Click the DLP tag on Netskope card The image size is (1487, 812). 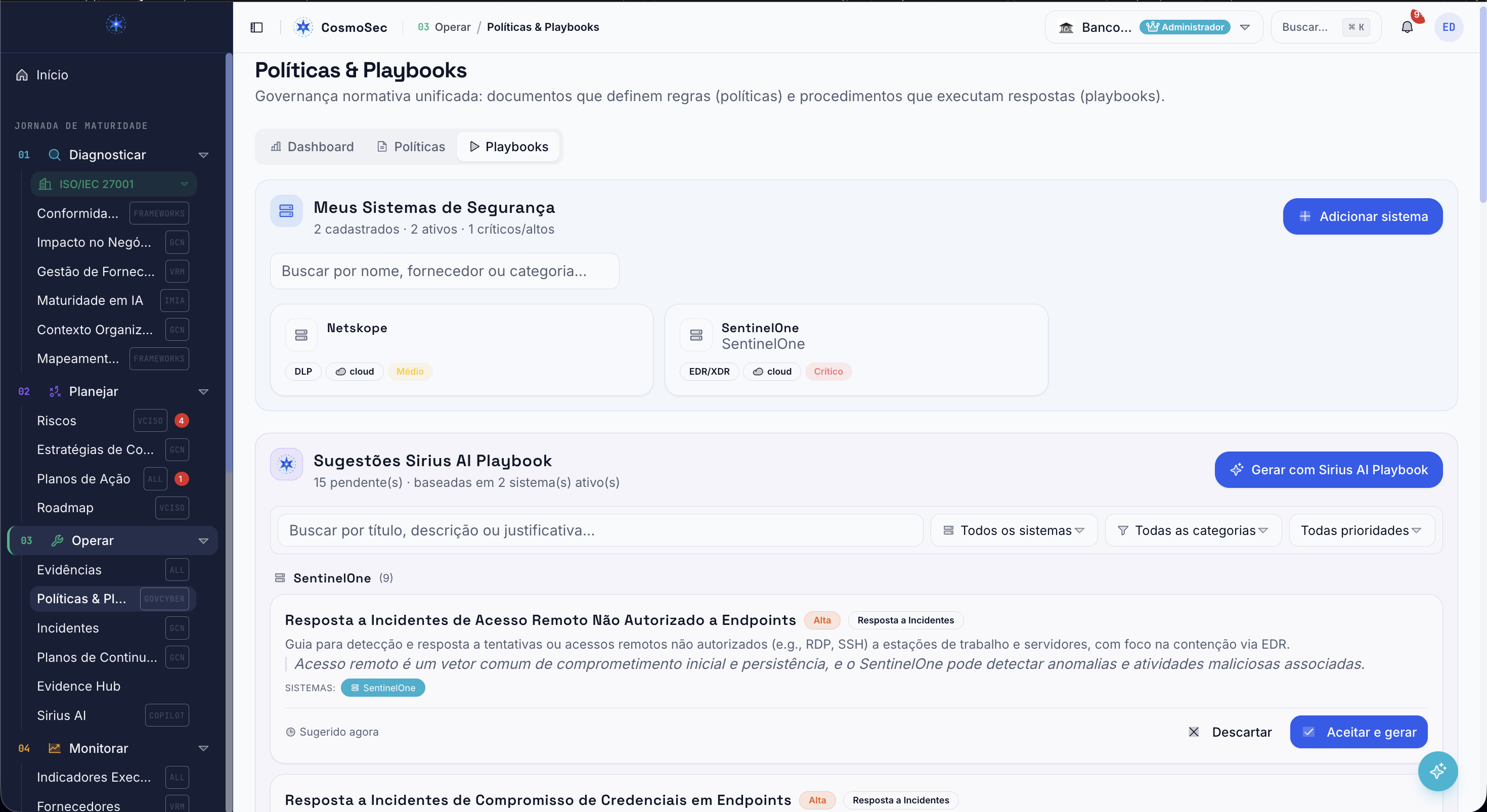tap(303, 371)
